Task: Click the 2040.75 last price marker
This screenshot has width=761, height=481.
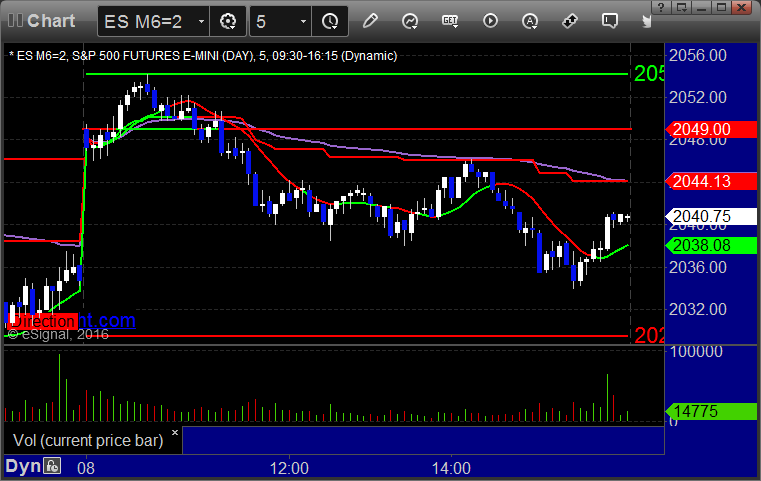Action: [x=711, y=216]
